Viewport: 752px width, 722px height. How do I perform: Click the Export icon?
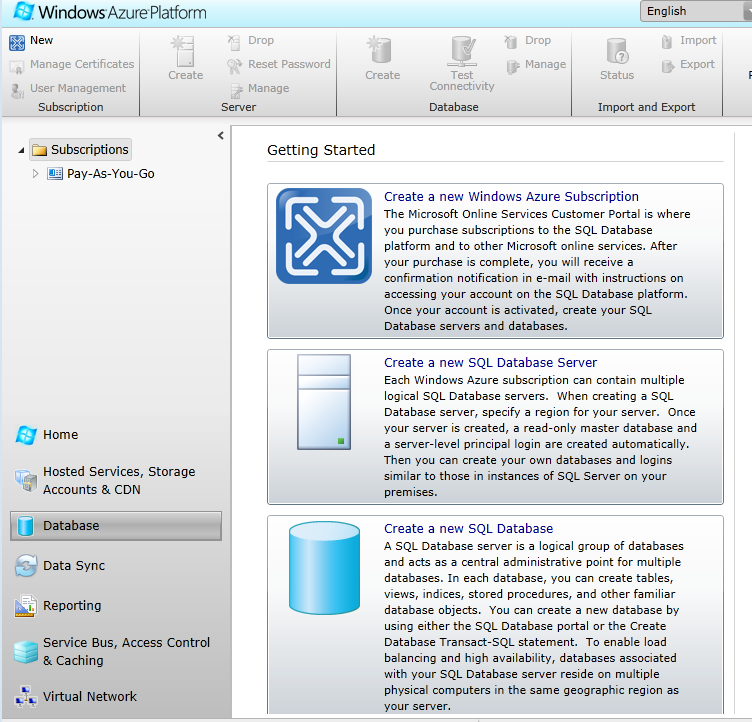point(668,66)
